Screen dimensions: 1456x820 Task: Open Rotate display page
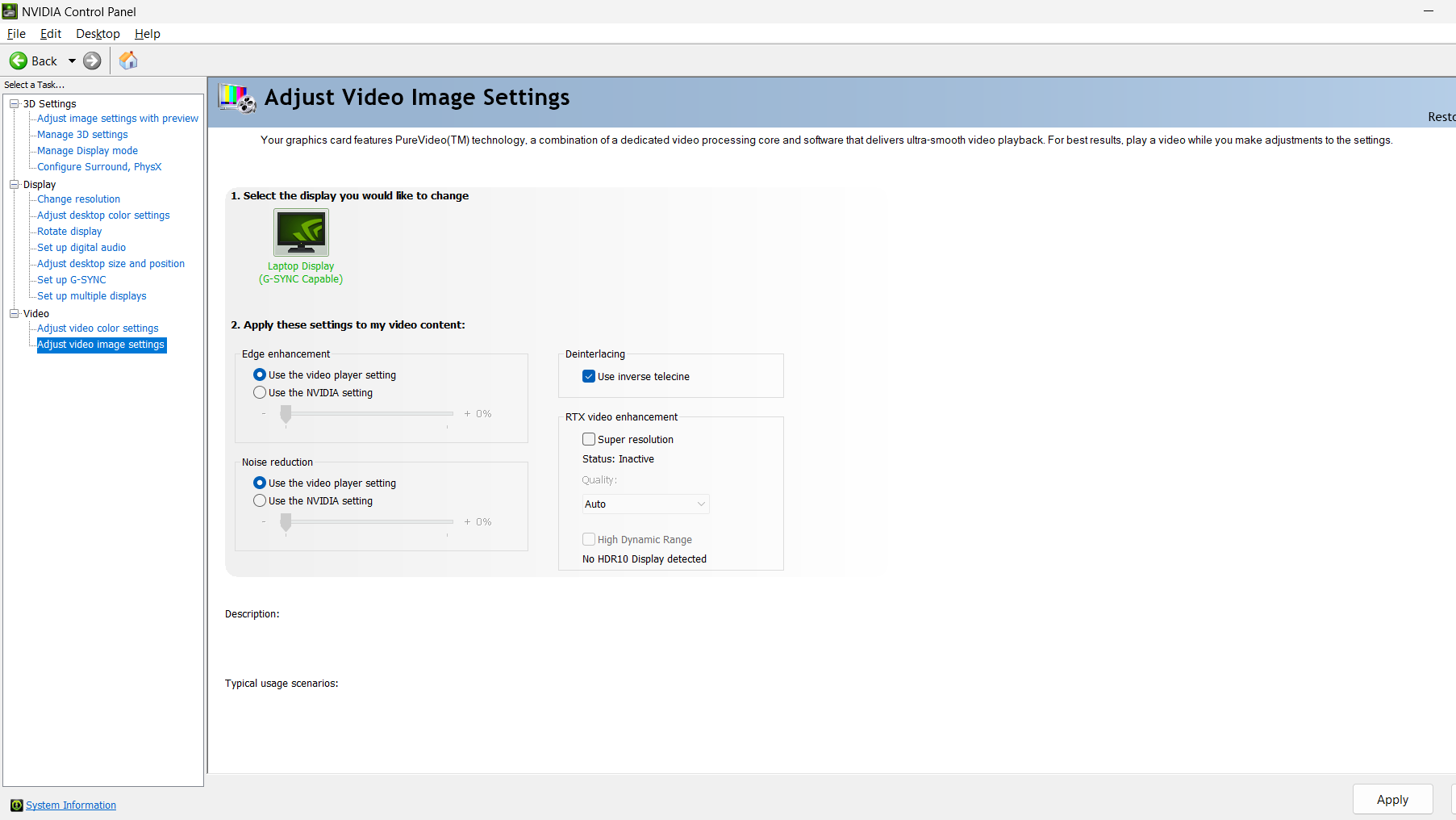pos(69,232)
